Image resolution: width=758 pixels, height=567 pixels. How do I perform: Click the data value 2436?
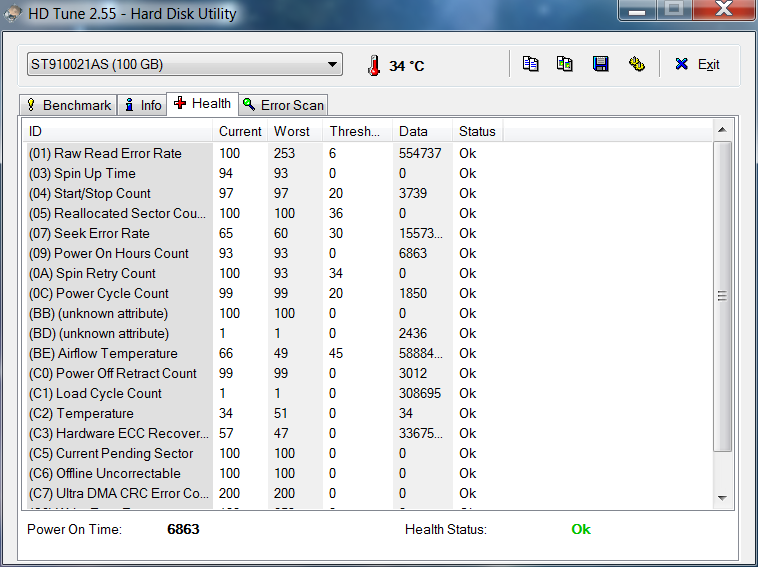click(412, 334)
